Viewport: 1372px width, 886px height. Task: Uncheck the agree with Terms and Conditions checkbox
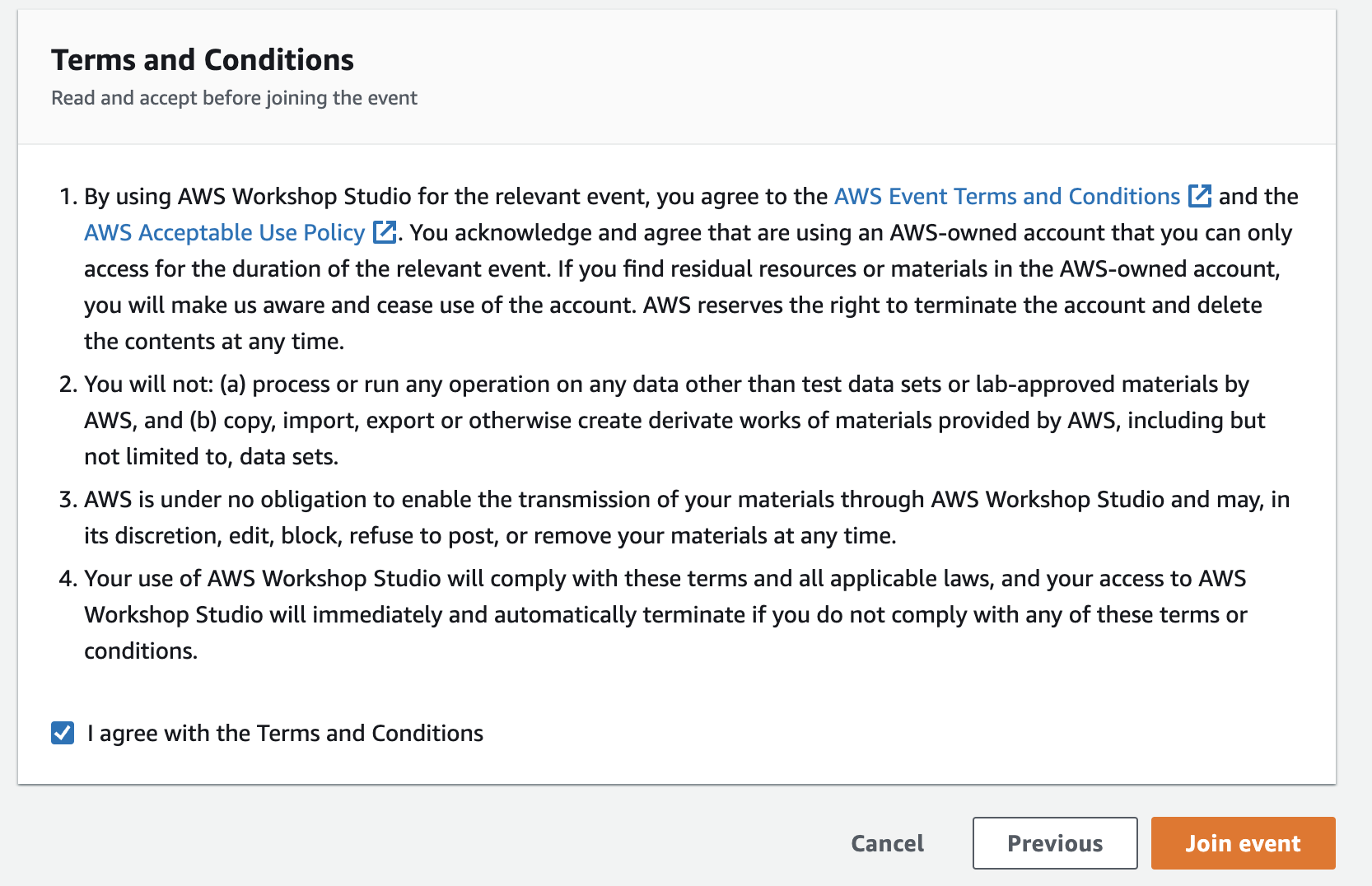click(x=63, y=733)
